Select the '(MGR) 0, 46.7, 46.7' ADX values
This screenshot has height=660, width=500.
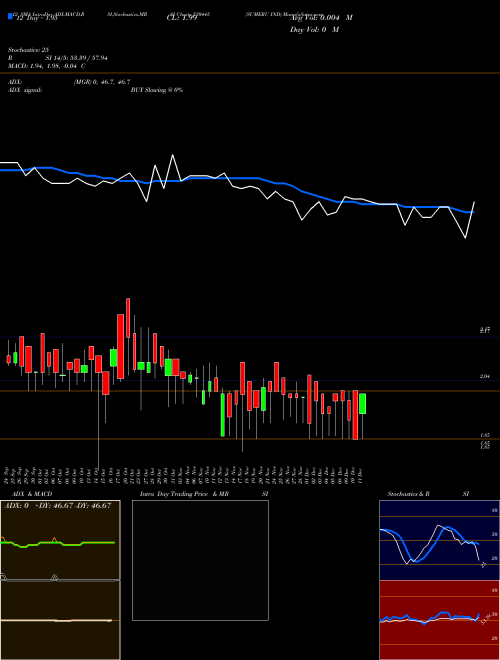[x=102, y=82]
